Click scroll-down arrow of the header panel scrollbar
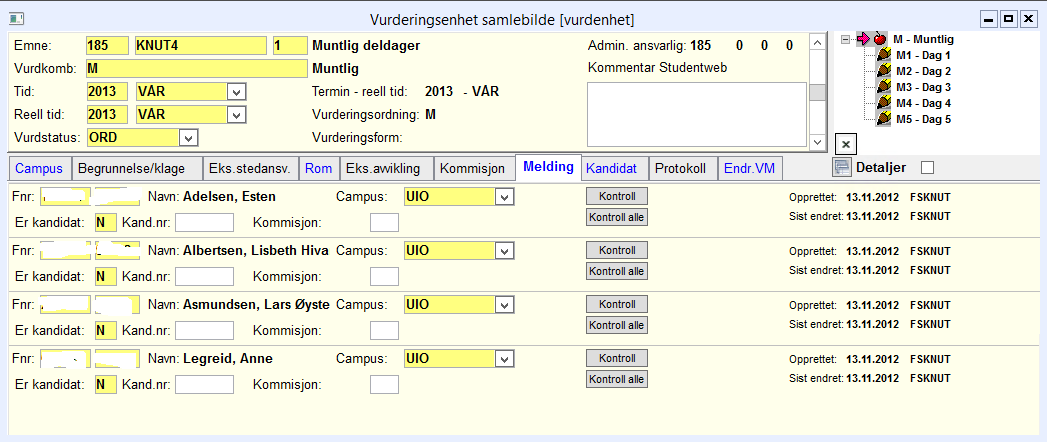1047x442 pixels. (x=817, y=142)
